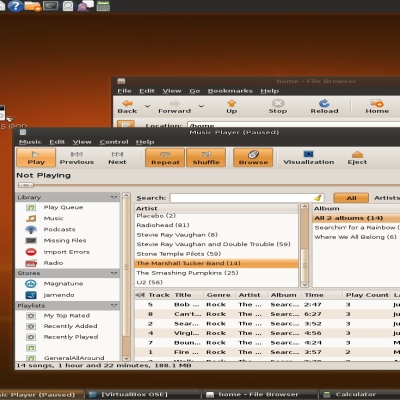The height and width of the screenshot is (400, 400).
Task: Toggle Shuffle mode
Action: [206, 158]
